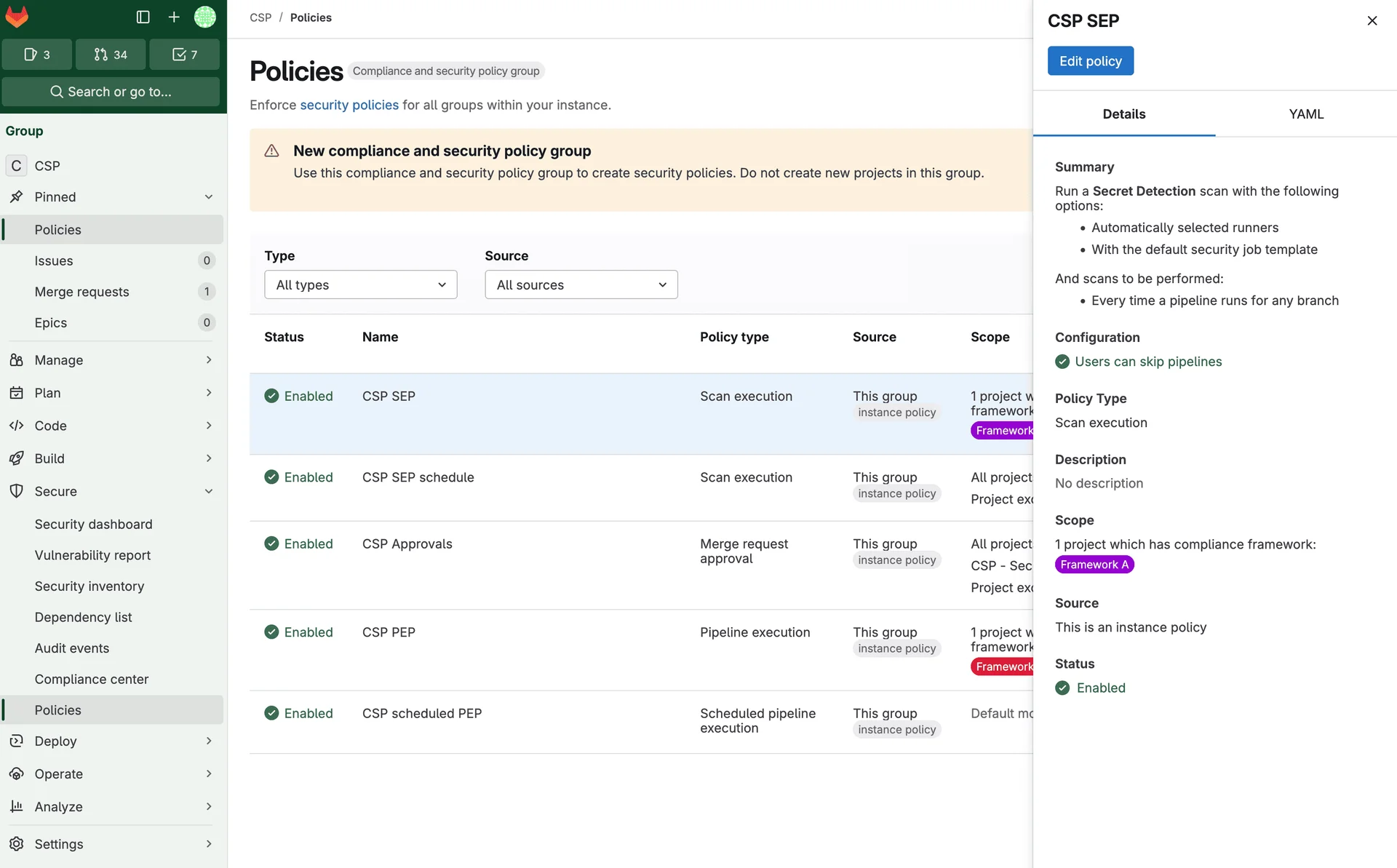The image size is (1397, 868).
Task: Collapse the left sidebar panel icon
Action: click(x=143, y=17)
